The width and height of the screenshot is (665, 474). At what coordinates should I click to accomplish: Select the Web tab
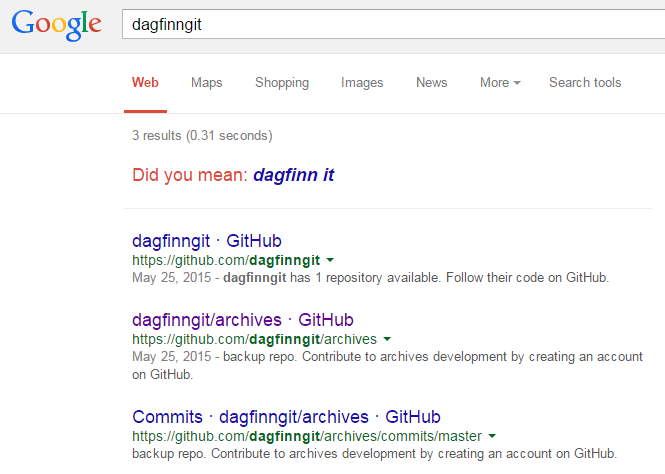point(145,82)
